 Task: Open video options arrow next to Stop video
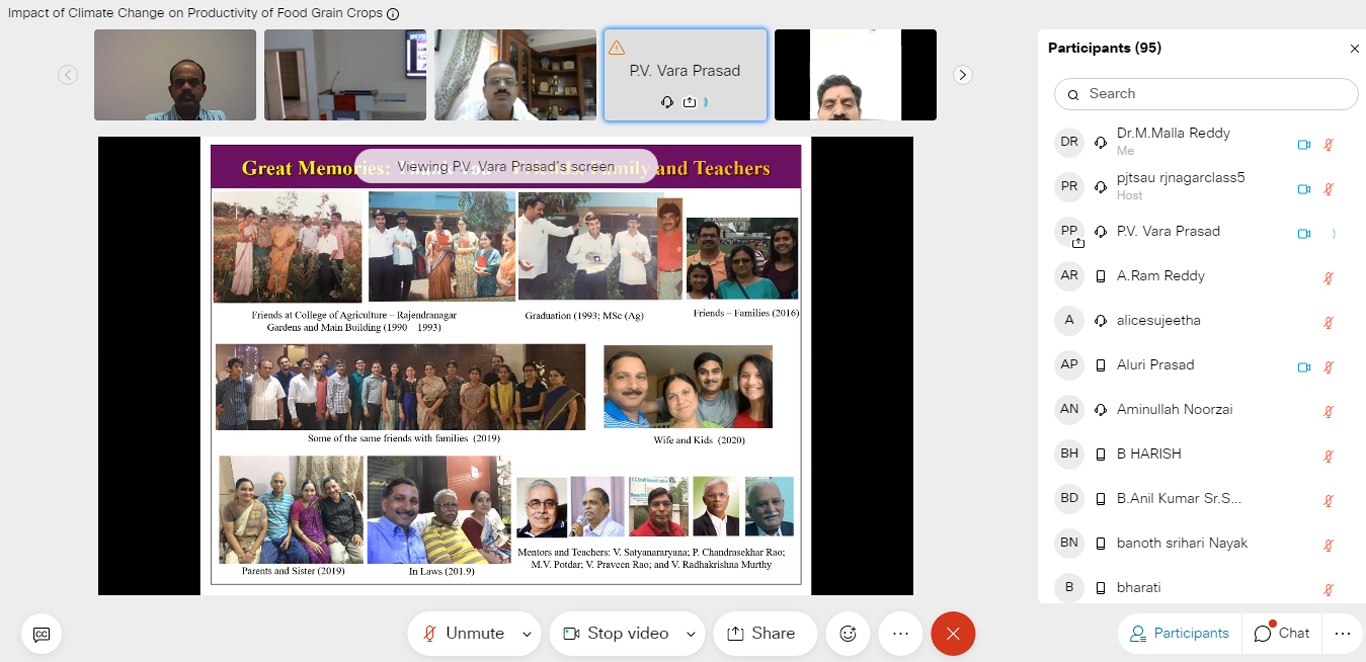(x=690, y=634)
